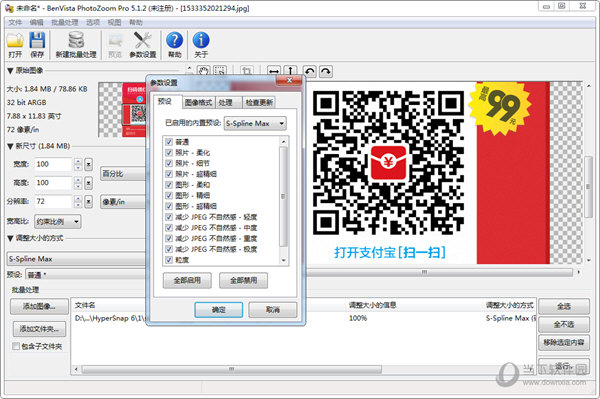Screen dimensions: 600x399
Task: Open the main S-Spline Max resize method dropdown
Action: pyautogui.click(x=77, y=259)
